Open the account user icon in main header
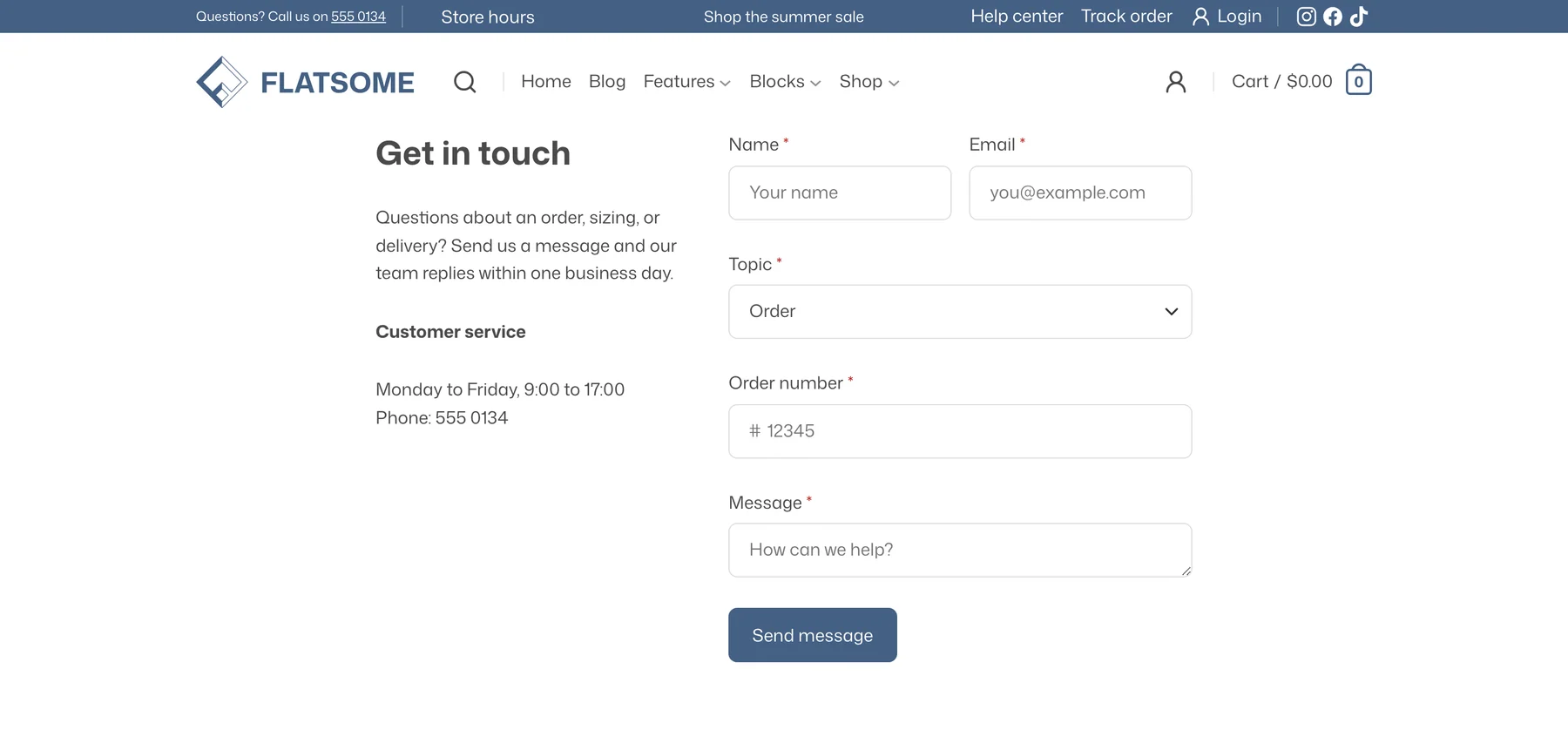Viewport: 1568px width, 730px height. coord(1176,82)
